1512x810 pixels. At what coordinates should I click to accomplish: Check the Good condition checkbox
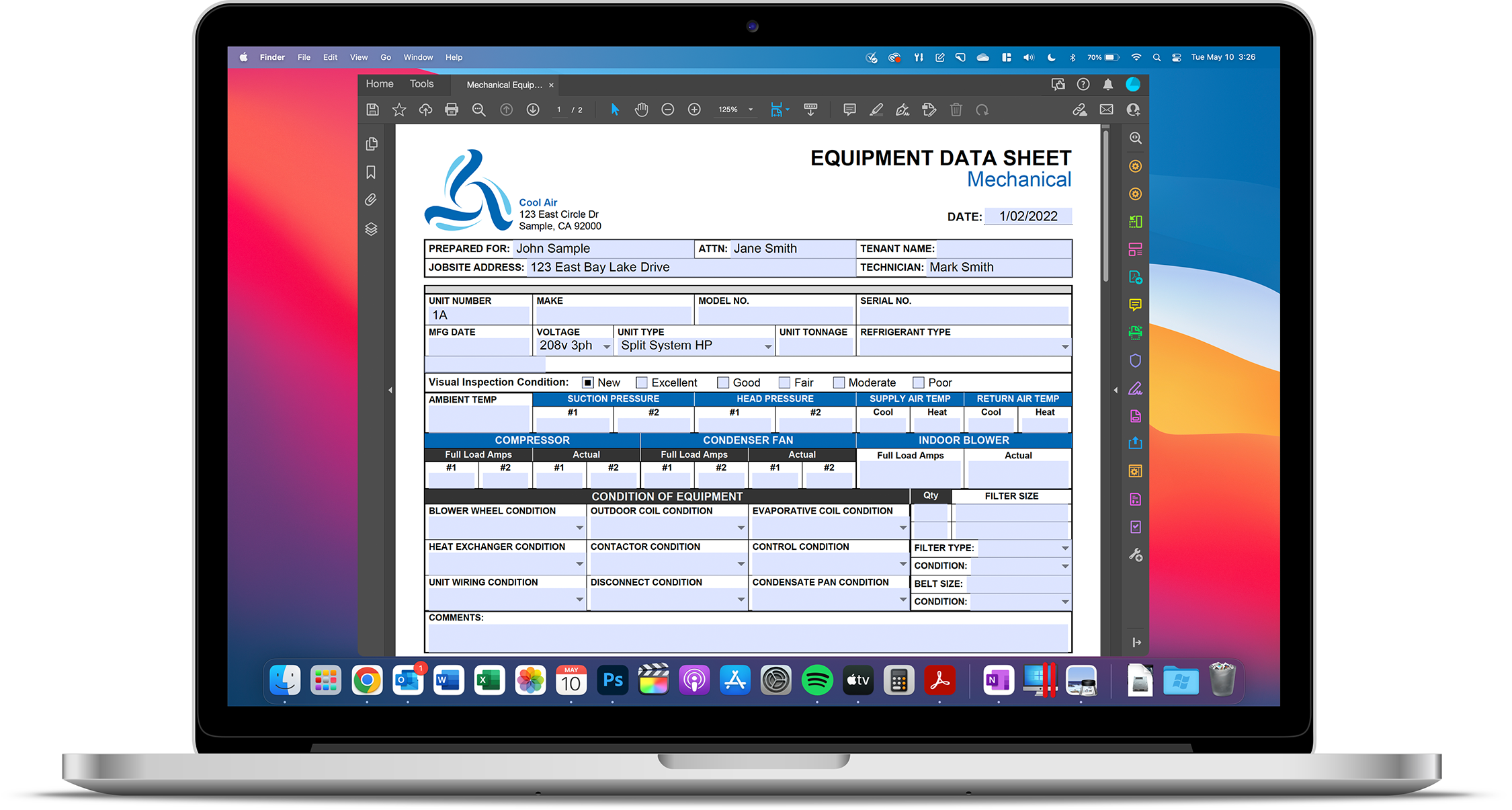pyautogui.click(x=723, y=382)
